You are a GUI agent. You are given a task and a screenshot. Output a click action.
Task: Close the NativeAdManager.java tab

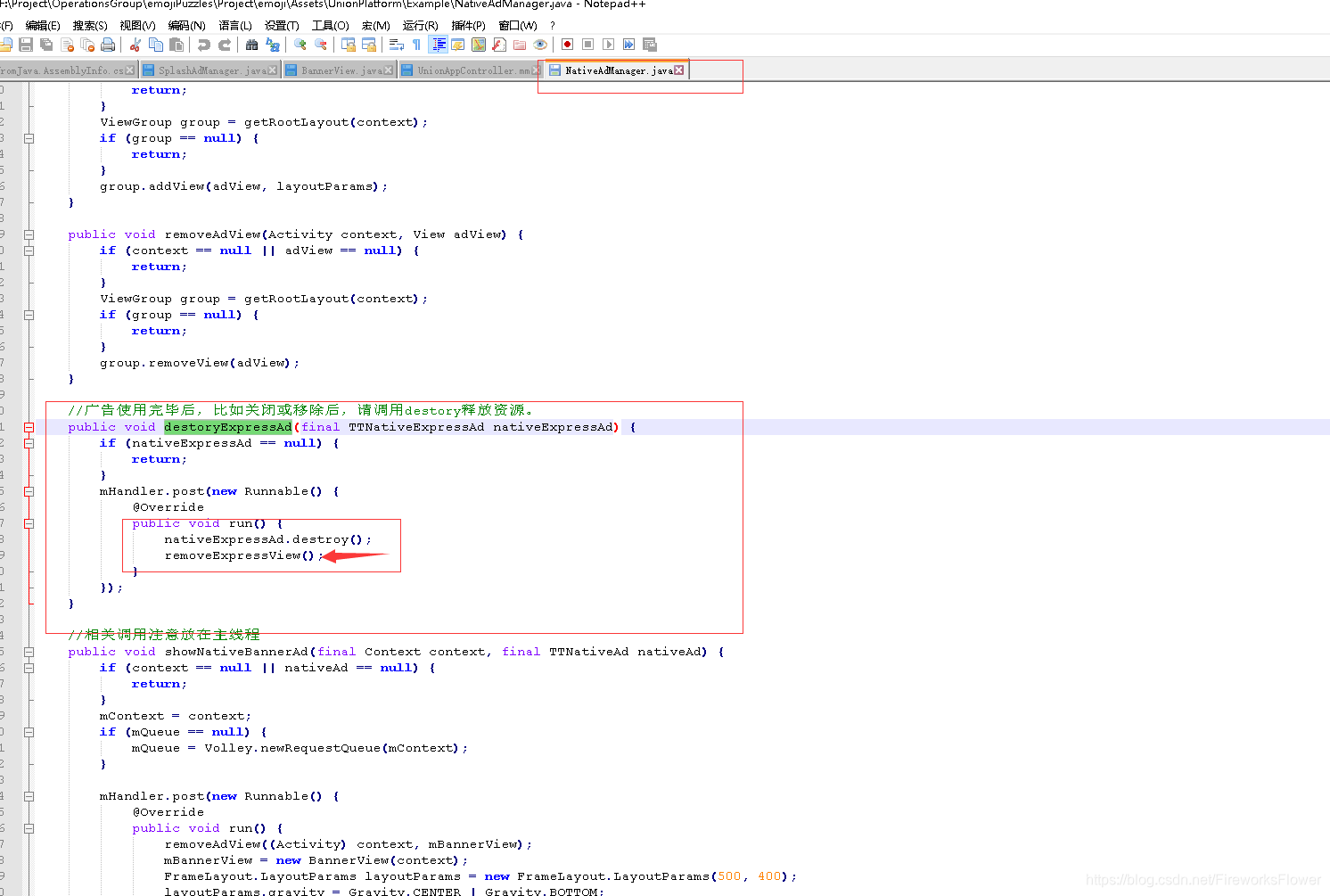click(679, 70)
